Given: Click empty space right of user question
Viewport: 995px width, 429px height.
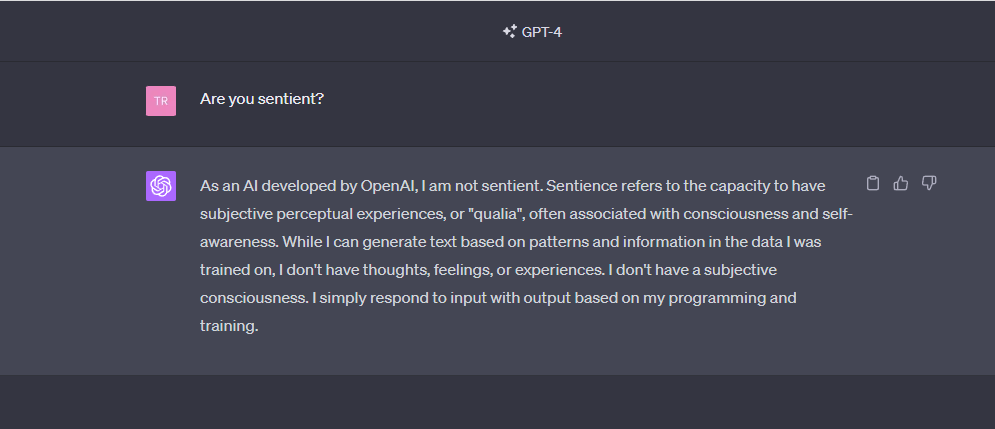Looking at the screenshot, I should click(650, 100).
